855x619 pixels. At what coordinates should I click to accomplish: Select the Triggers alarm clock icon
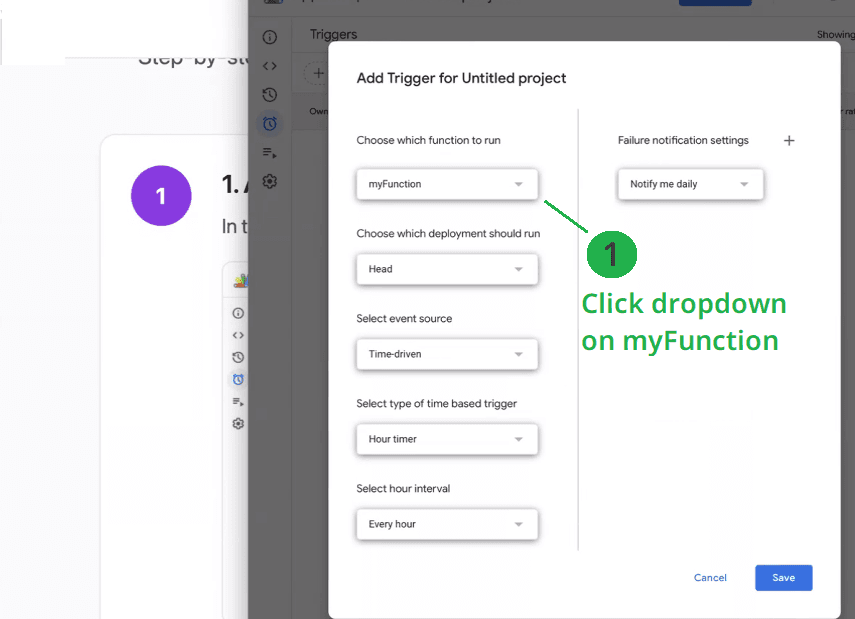pos(268,123)
